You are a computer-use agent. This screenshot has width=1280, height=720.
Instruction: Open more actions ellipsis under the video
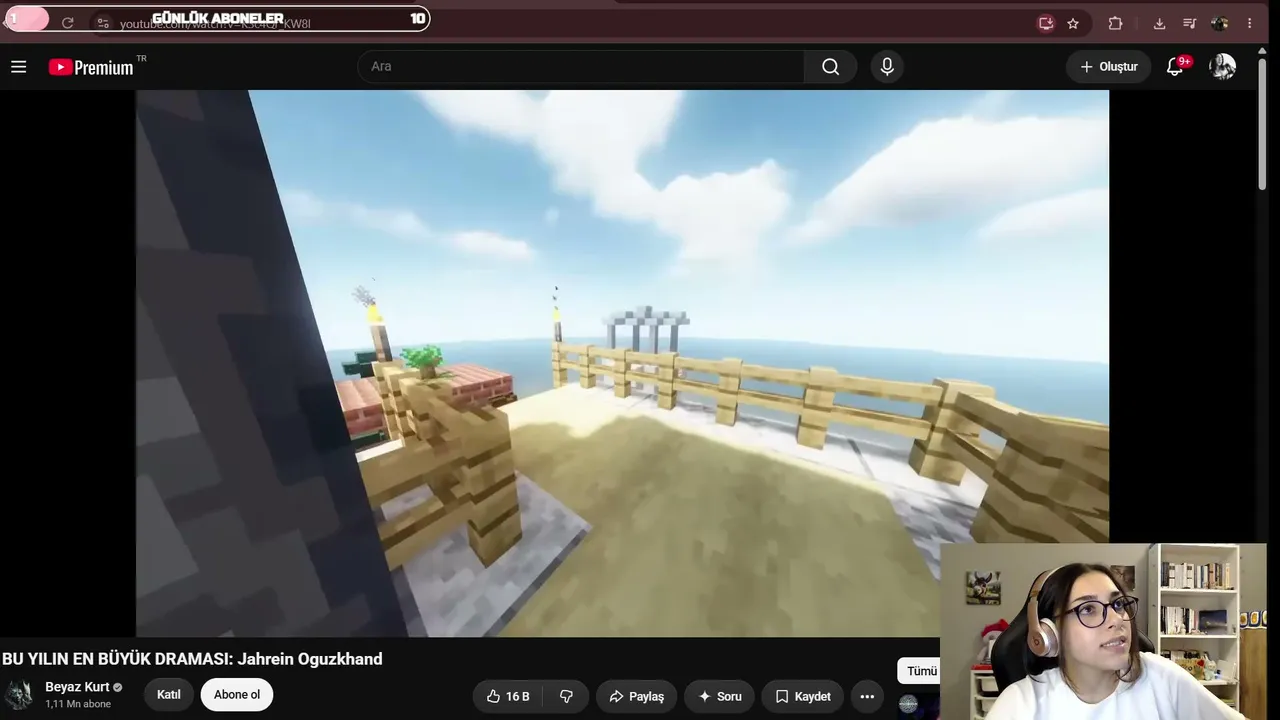[867, 696]
